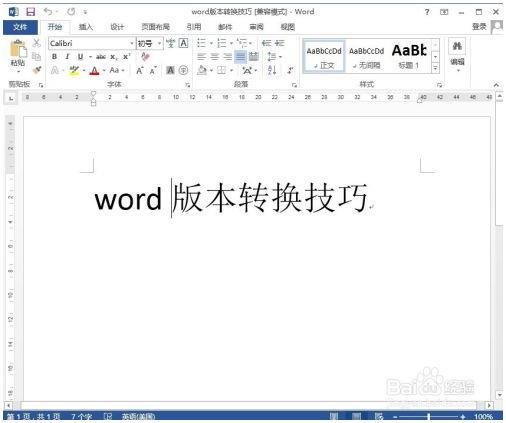Open the Font dialog launcher
The height and width of the screenshot is (423, 506).
(188, 85)
